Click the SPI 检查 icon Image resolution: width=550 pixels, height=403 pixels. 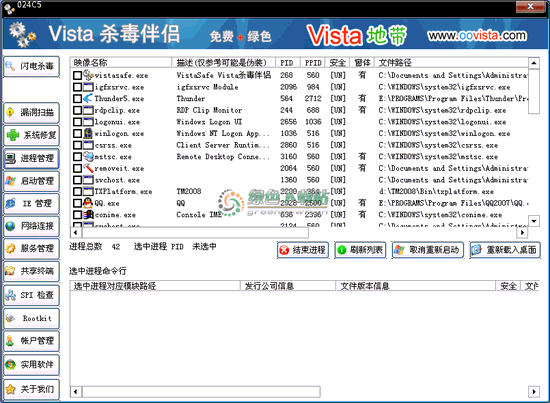click(x=11, y=295)
